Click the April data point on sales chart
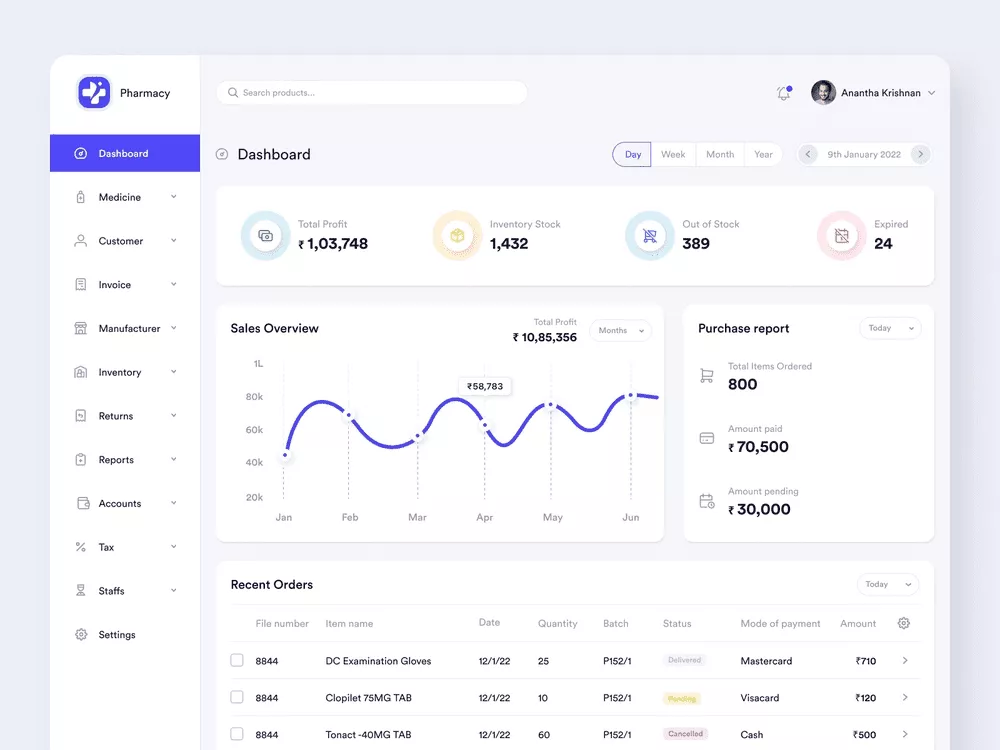 pyautogui.click(x=486, y=426)
